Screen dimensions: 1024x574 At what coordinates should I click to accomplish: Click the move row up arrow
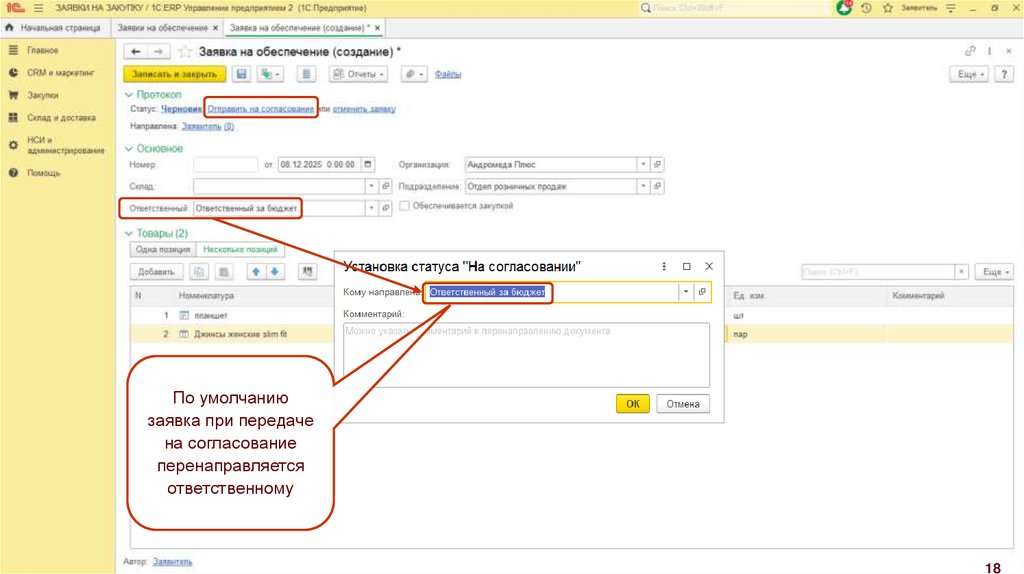[255, 271]
